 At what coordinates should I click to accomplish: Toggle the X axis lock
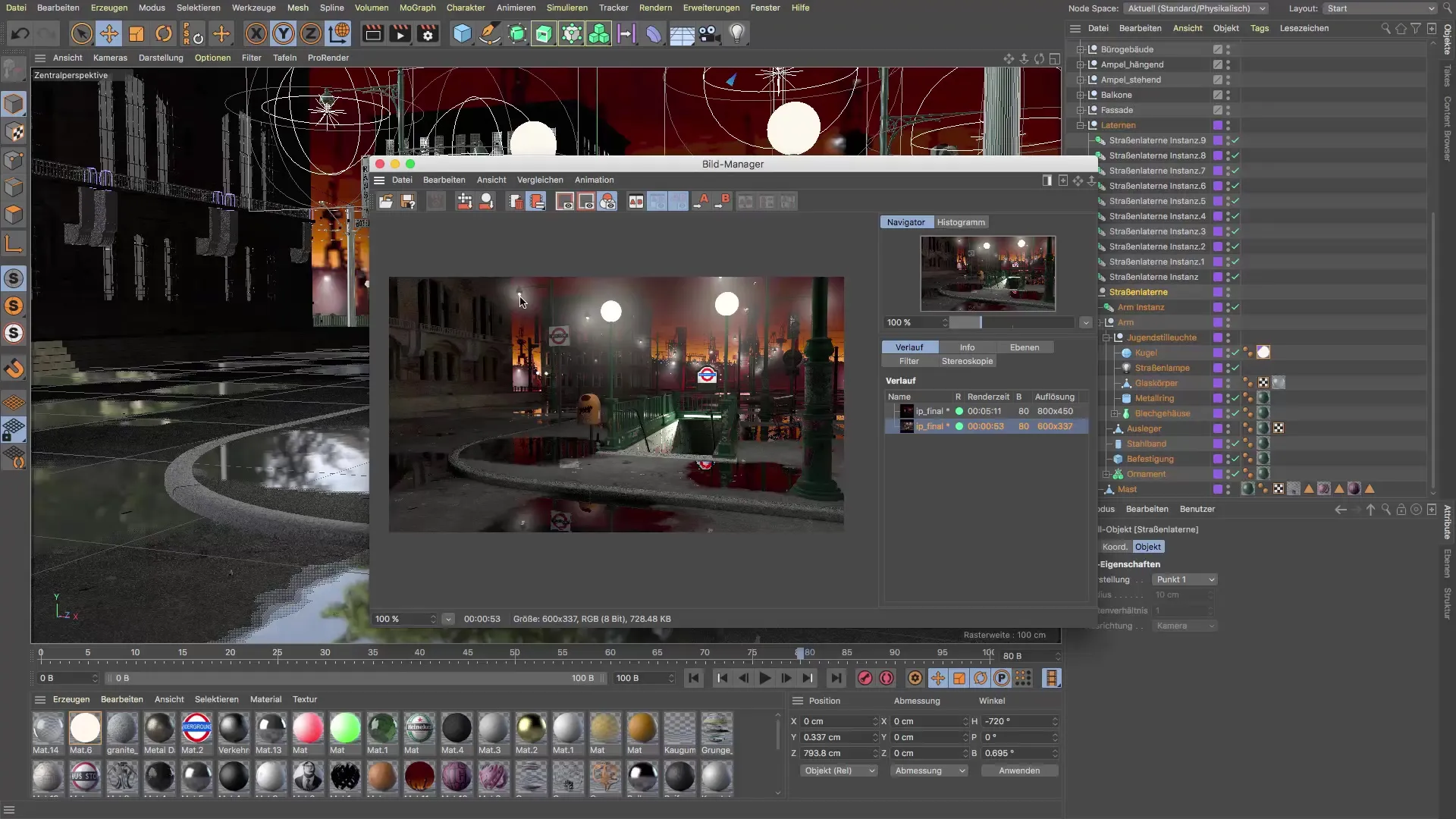click(256, 33)
